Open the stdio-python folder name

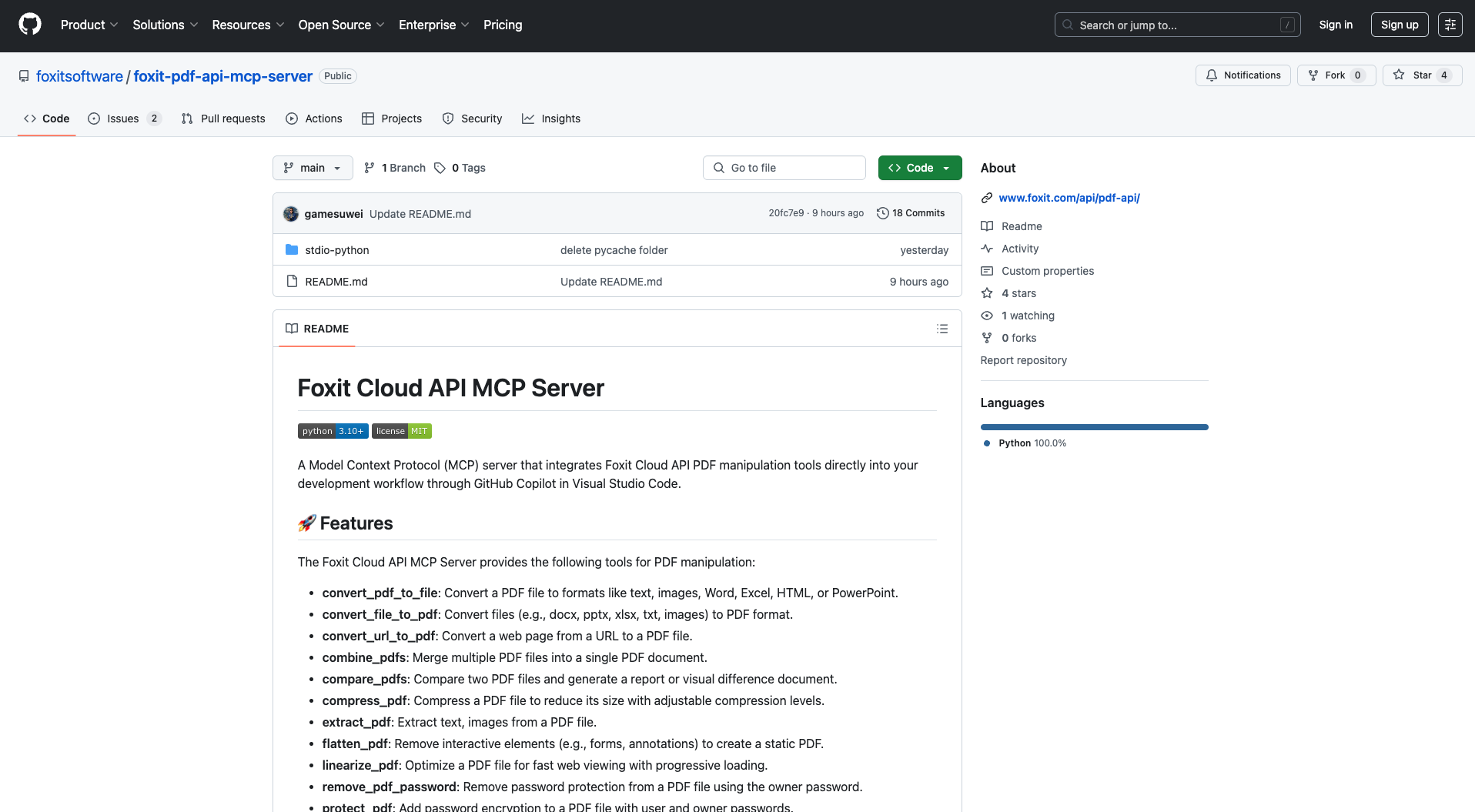(x=337, y=250)
